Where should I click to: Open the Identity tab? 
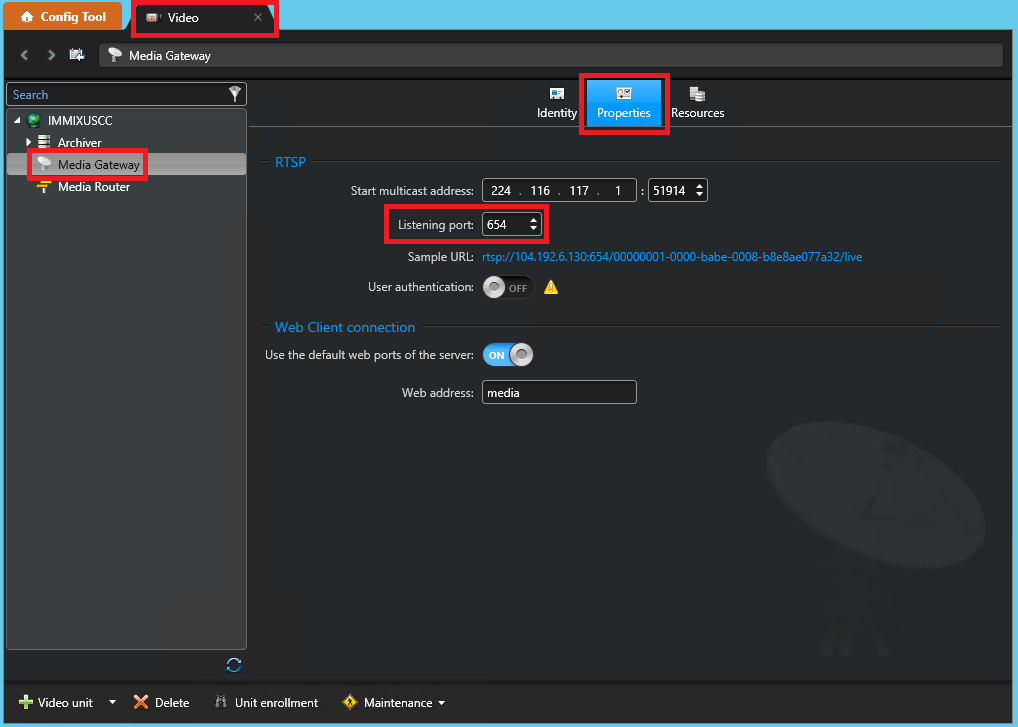pos(556,103)
